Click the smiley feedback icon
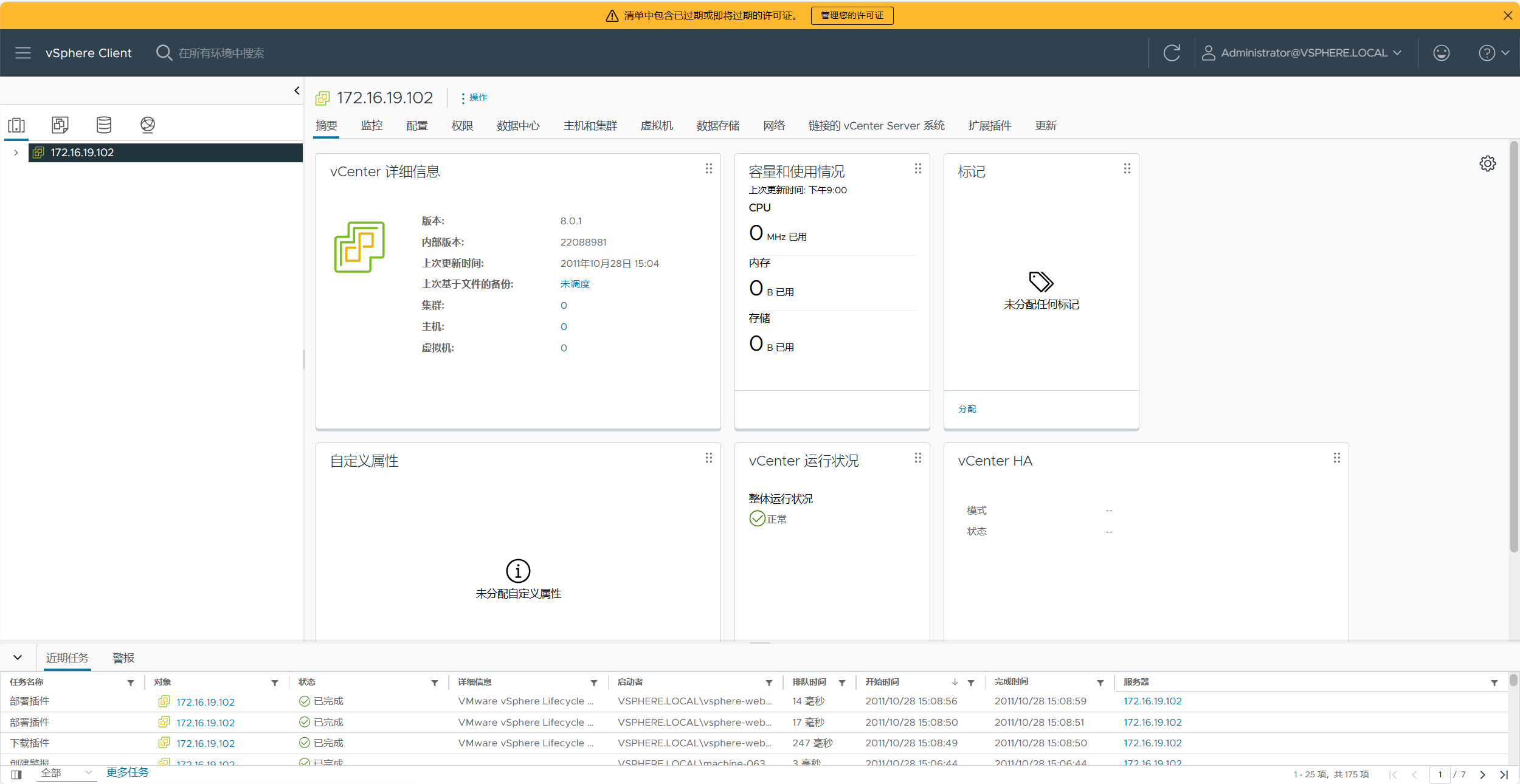1520x784 pixels. (x=1441, y=53)
